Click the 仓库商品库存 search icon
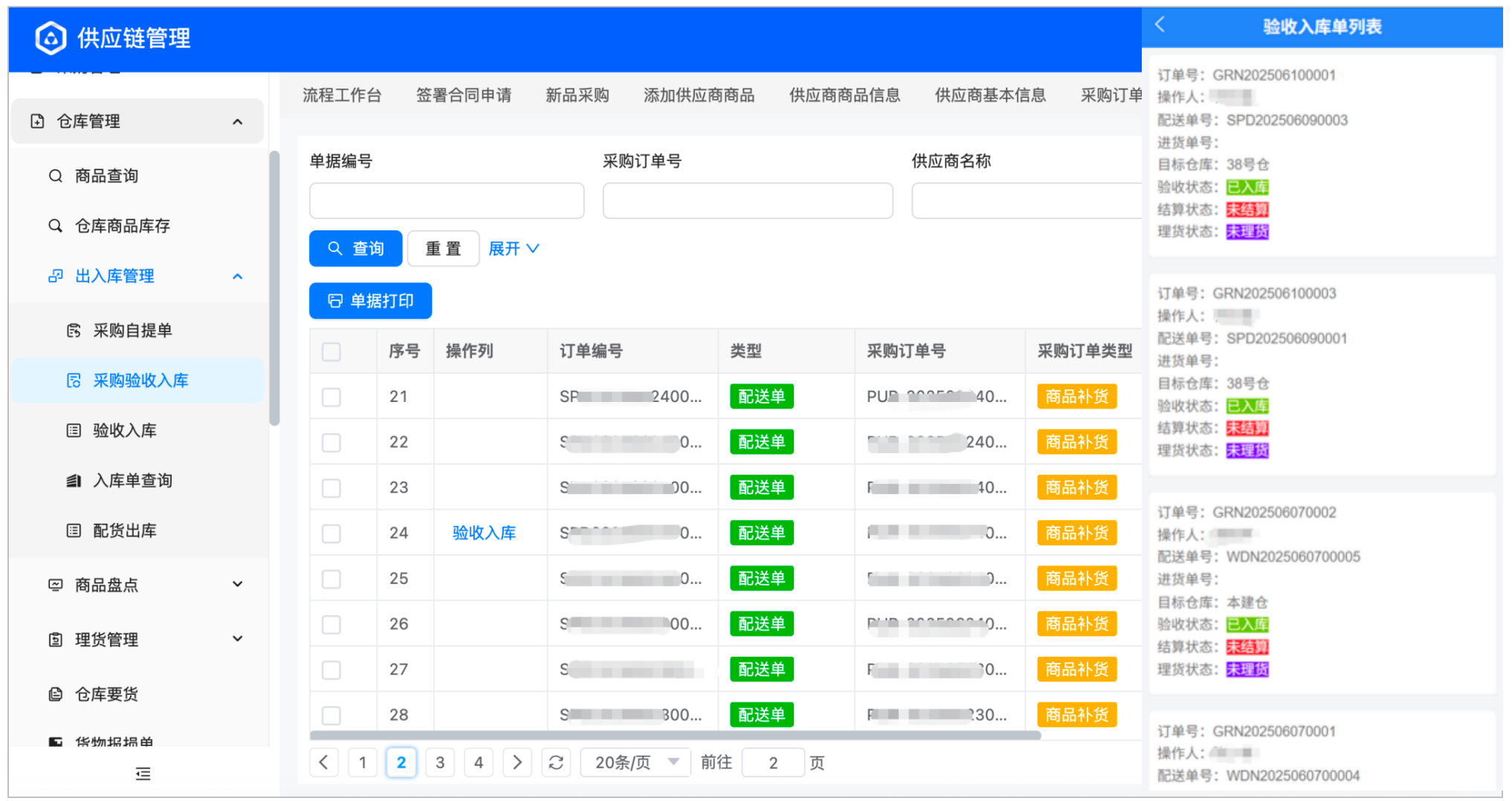Screen dimensions: 1512x801 (x=55, y=226)
